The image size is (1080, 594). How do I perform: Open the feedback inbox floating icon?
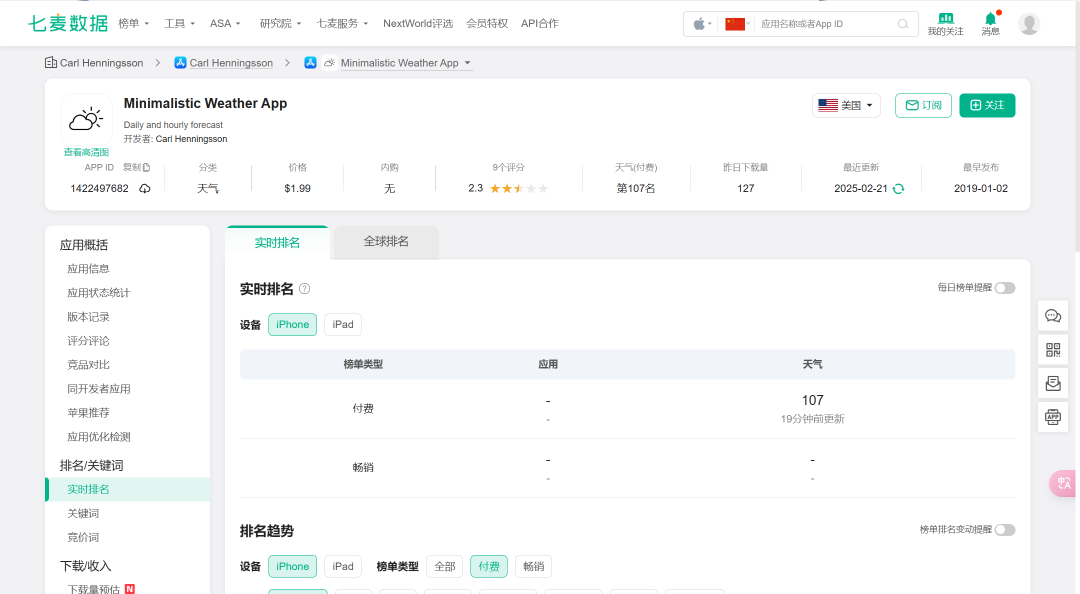1053,383
